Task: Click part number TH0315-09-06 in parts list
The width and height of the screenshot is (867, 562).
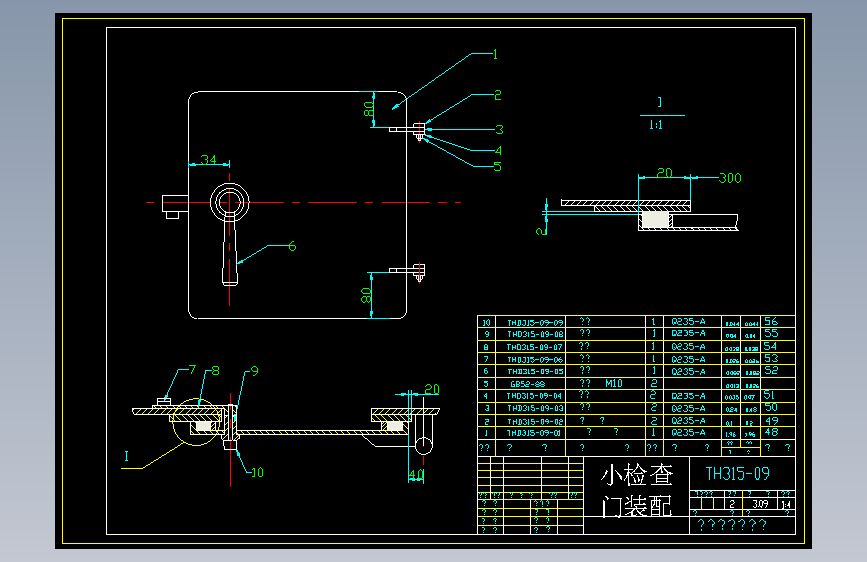Action: pyautogui.click(x=535, y=360)
